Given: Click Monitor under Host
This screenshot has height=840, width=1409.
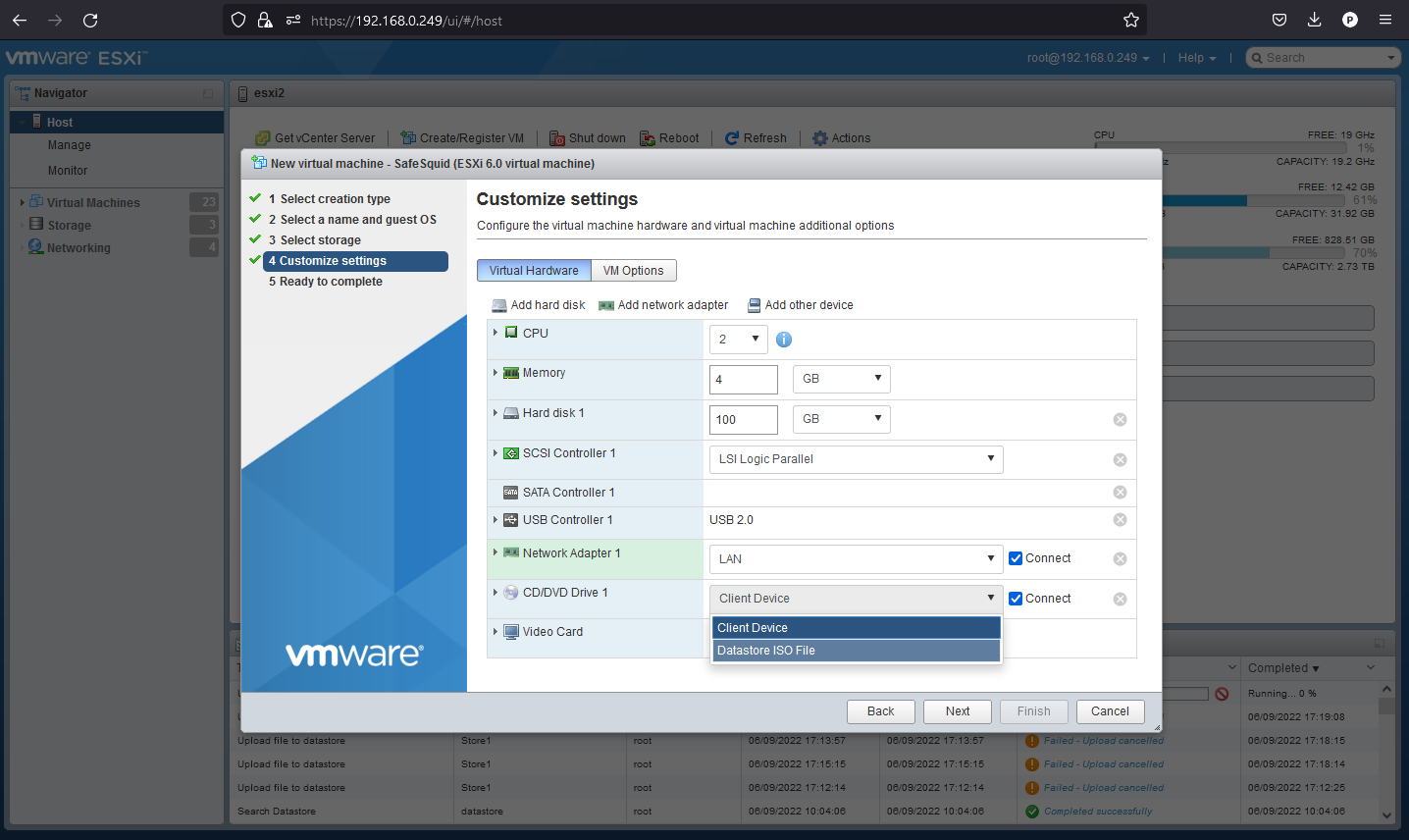Looking at the screenshot, I should pos(68,171).
